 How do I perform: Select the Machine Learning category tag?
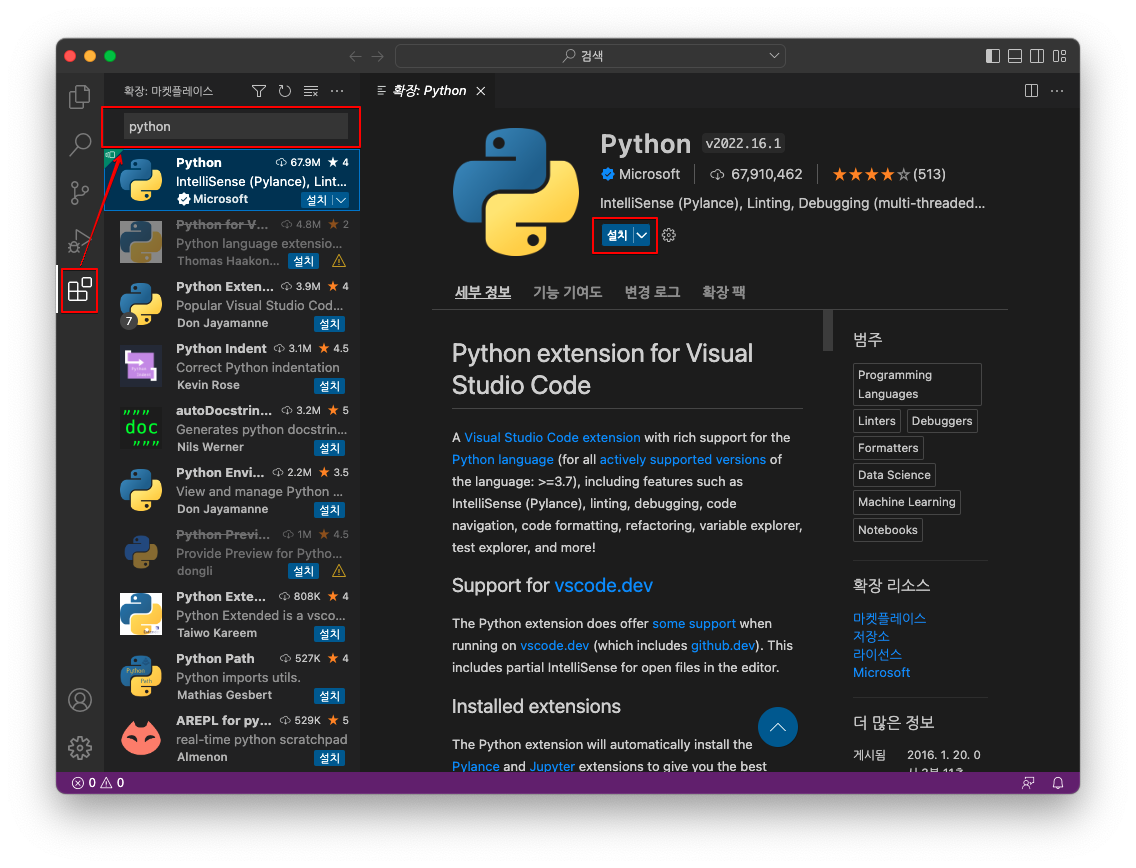(906, 502)
